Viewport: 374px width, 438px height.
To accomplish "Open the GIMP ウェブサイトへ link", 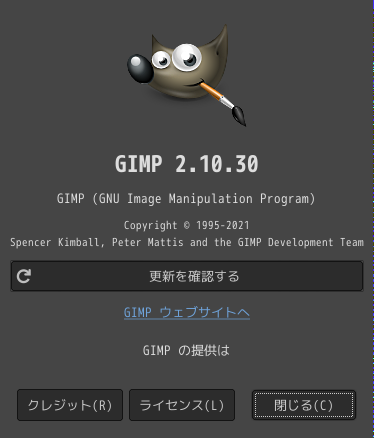I will 187,313.
